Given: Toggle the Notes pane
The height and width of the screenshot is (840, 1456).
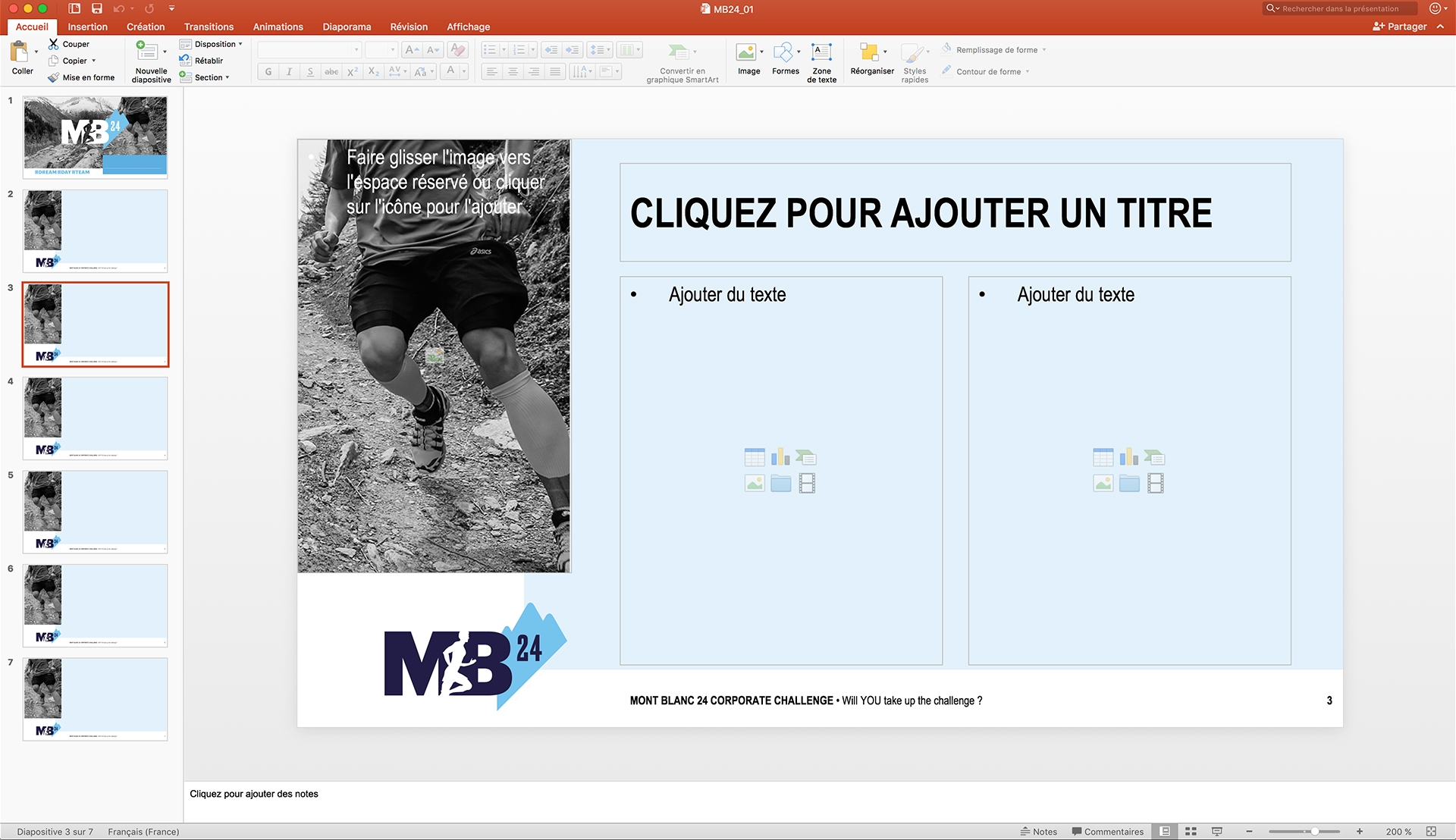Looking at the screenshot, I should point(1038,832).
